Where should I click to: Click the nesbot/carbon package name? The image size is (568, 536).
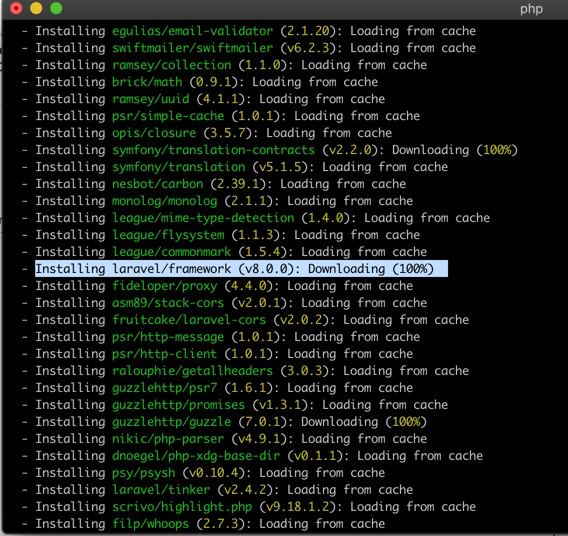158,184
